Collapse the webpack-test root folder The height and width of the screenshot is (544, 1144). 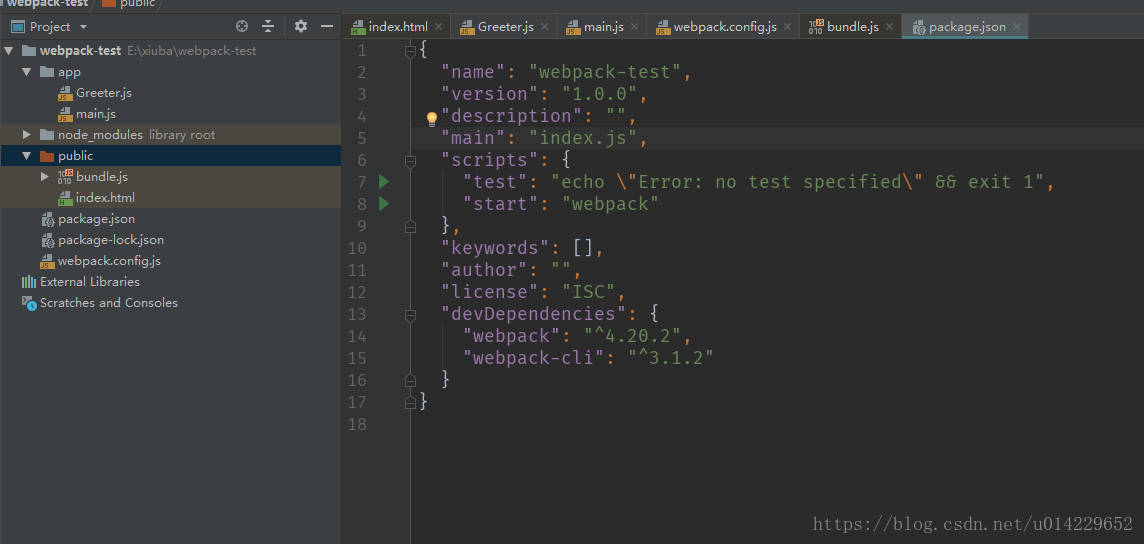(x=9, y=51)
